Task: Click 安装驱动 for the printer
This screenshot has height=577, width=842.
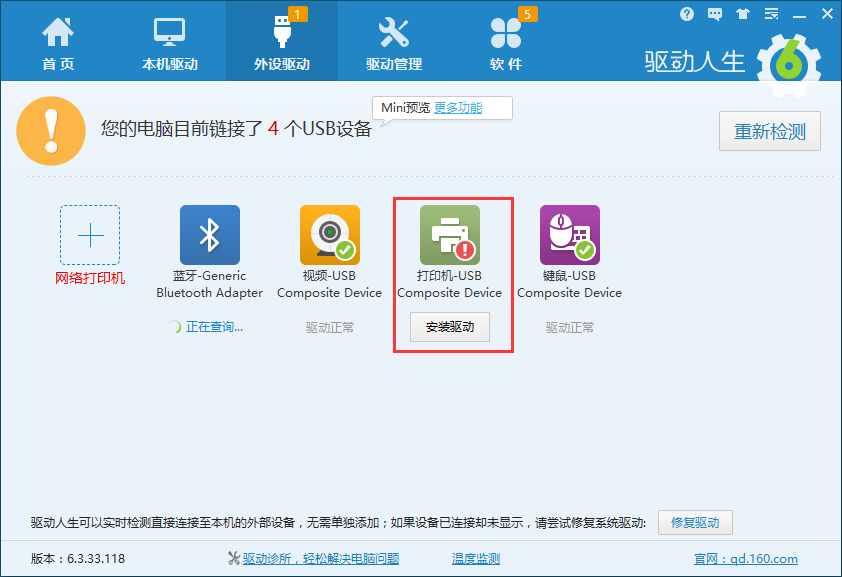Action: (x=450, y=327)
